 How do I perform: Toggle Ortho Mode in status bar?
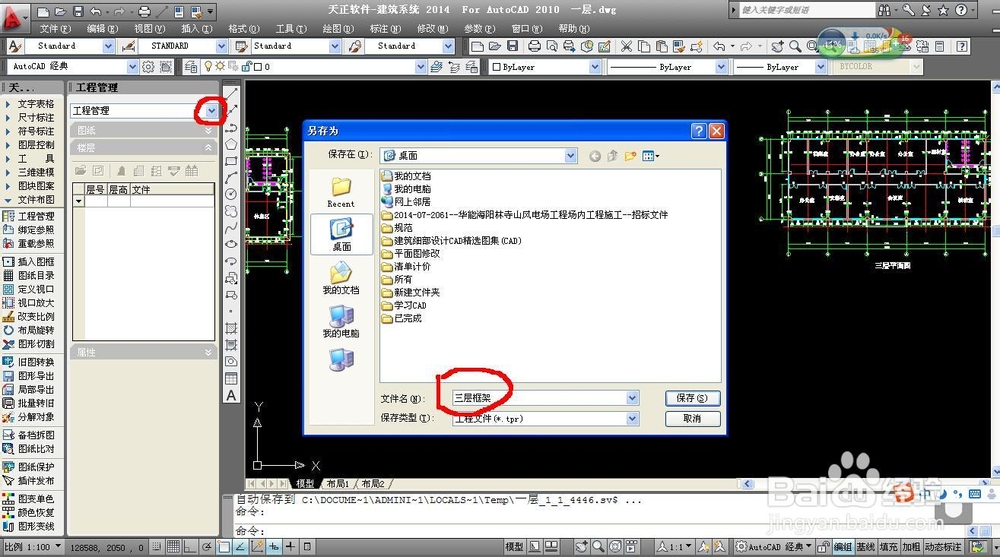click(x=190, y=547)
